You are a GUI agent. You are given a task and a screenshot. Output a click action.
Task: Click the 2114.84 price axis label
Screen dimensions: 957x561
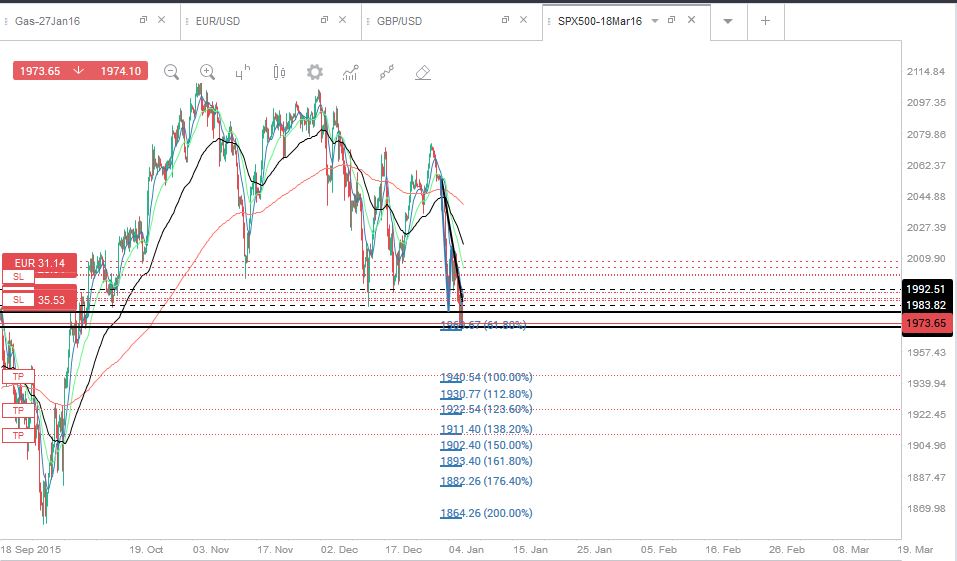[926, 71]
